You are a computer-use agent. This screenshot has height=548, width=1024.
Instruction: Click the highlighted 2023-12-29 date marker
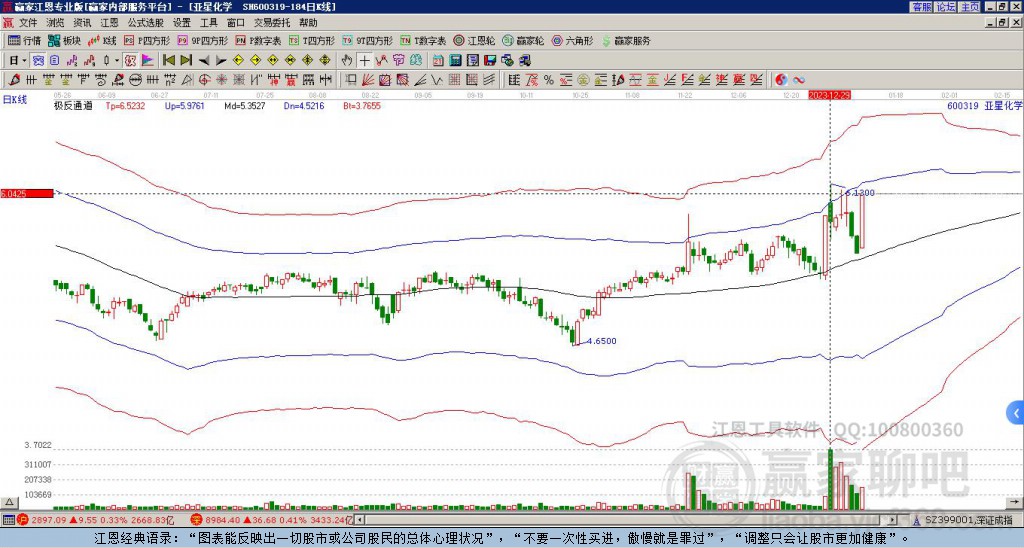[x=829, y=95]
